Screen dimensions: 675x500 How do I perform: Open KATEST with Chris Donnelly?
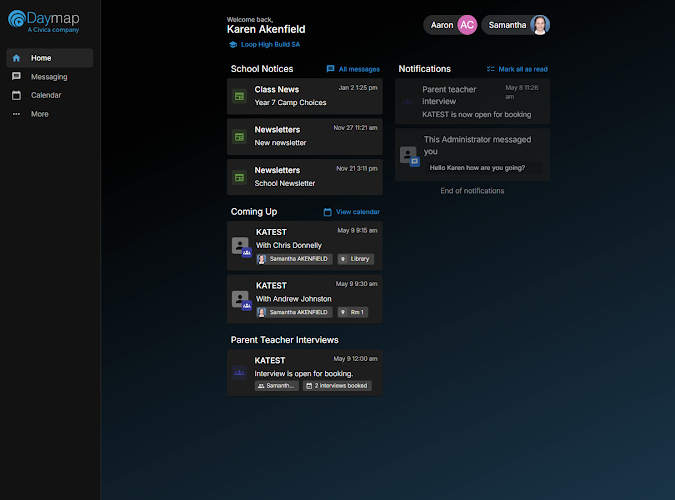305,246
